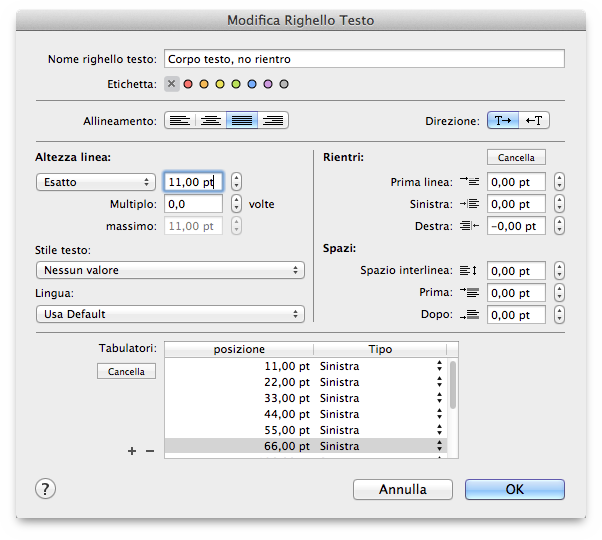Open type popup for 11,00 pt tab
602x540 pixels.
440,366
